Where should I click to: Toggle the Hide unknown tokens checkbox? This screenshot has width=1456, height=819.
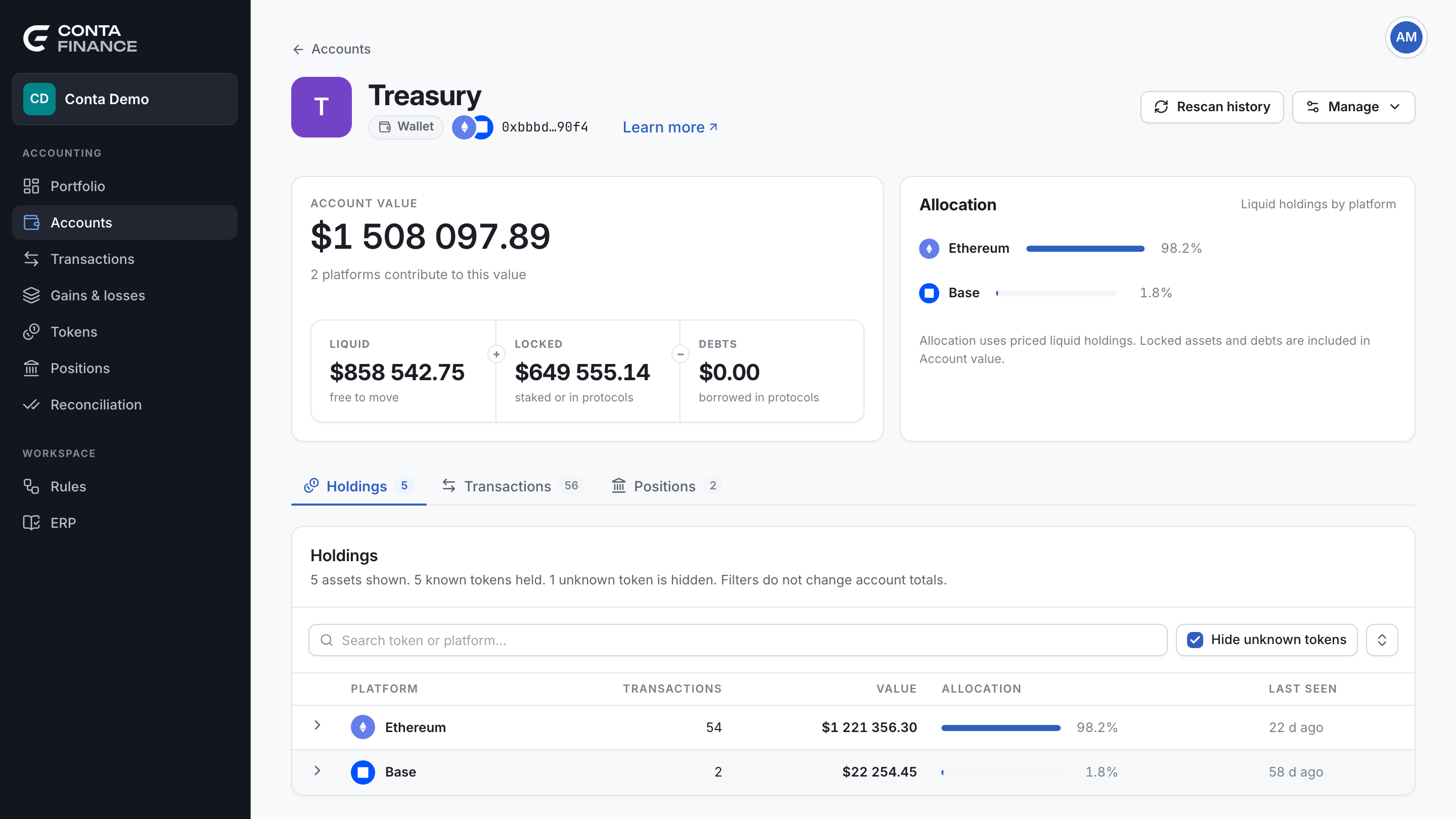[x=1194, y=640]
